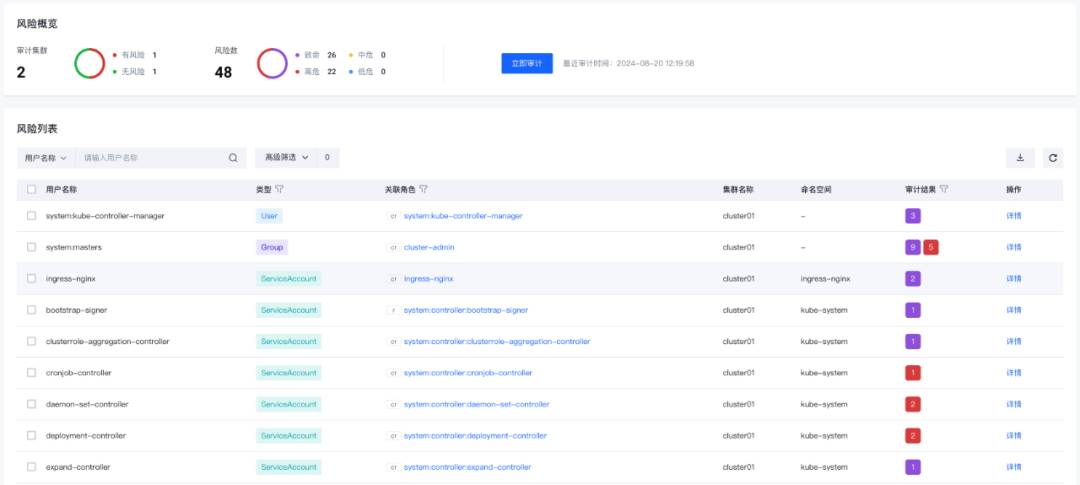
Task: Open the system:controller:daemon-set-controller role link
Action: pyautogui.click(x=477, y=404)
